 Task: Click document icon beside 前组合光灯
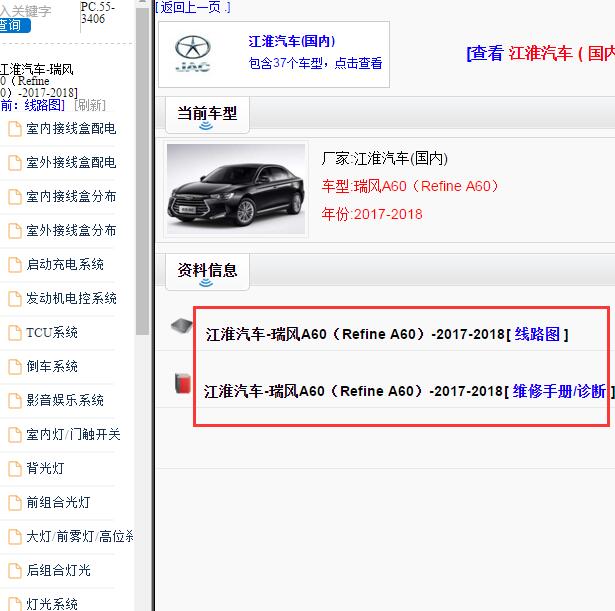[15, 503]
